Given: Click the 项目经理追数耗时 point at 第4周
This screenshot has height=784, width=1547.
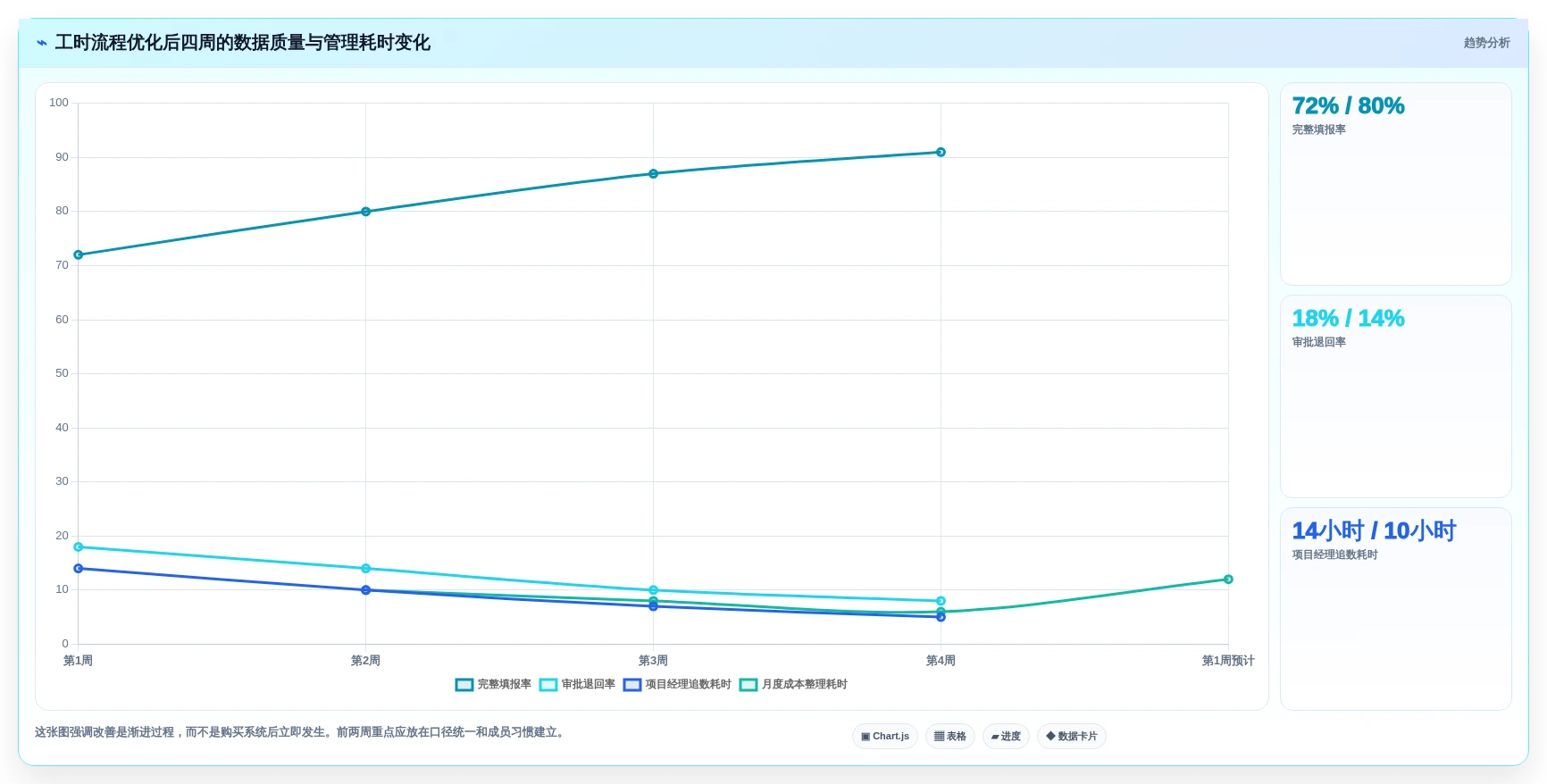Looking at the screenshot, I should (941, 617).
